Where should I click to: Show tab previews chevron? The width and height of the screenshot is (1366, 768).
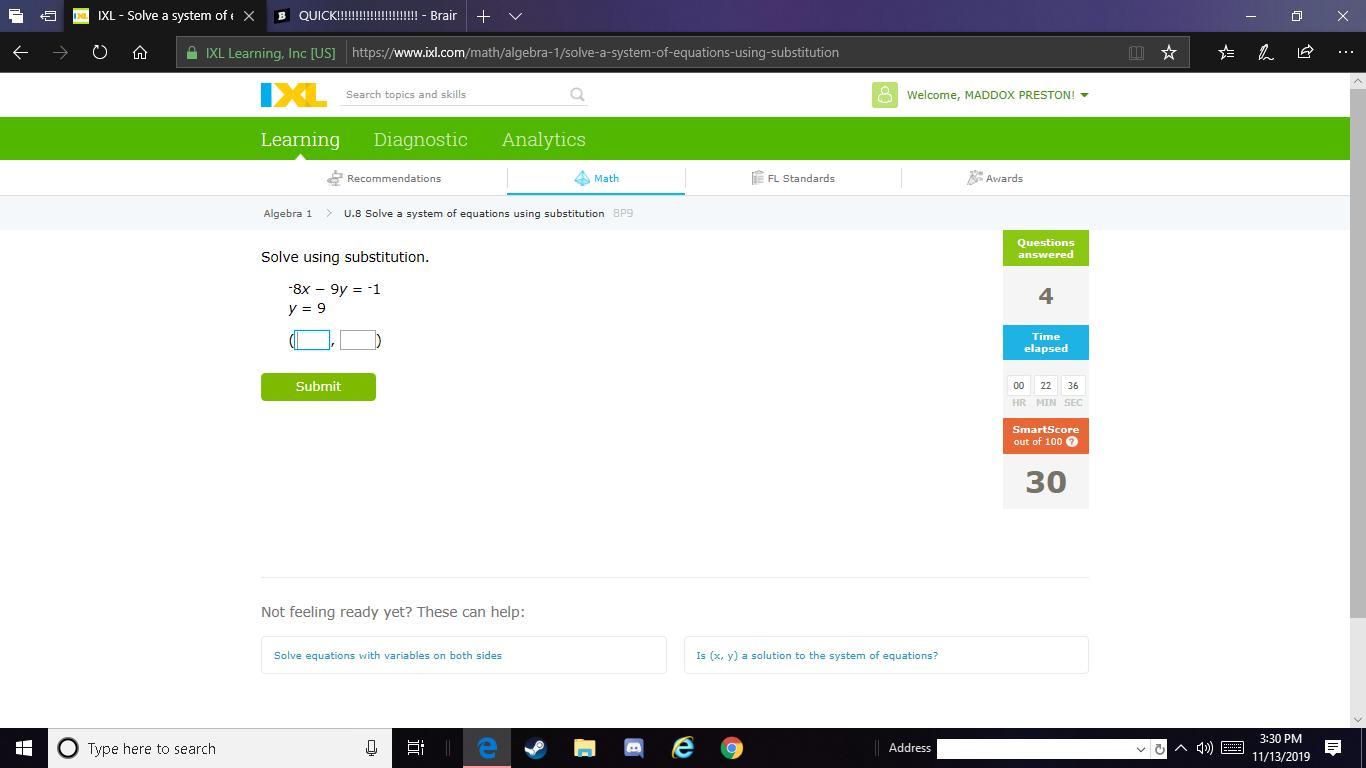(x=515, y=16)
